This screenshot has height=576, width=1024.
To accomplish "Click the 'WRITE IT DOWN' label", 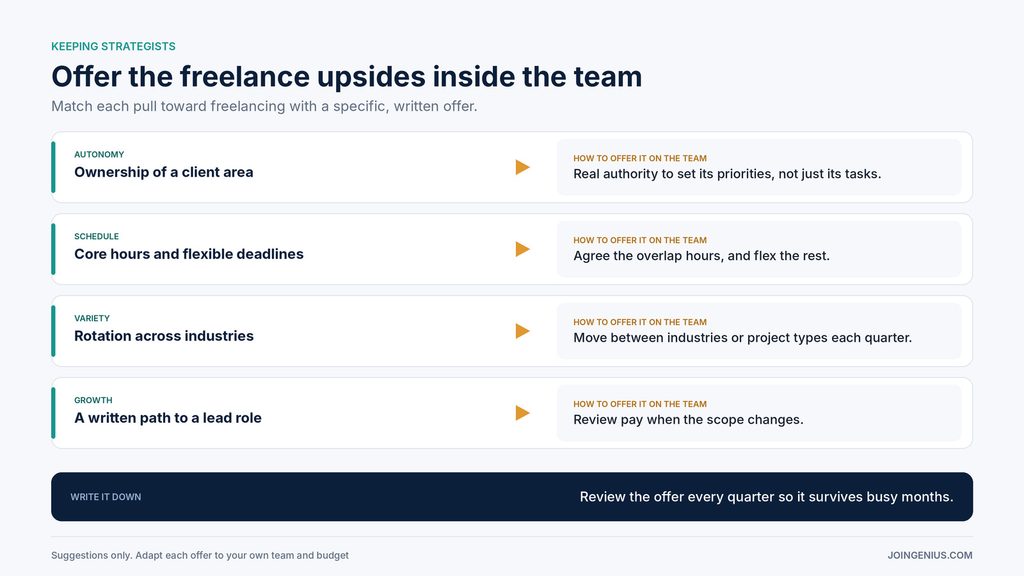I will click(x=106, y=497).
